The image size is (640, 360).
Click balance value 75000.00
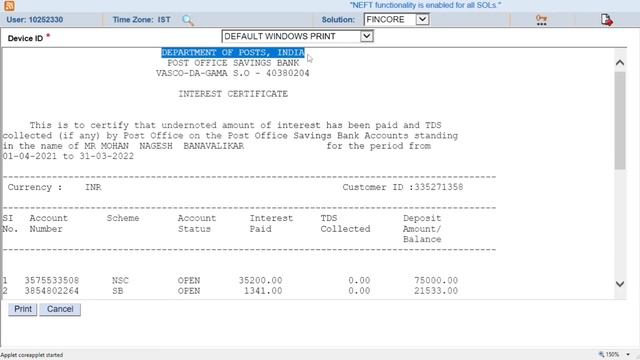[436, 280]
